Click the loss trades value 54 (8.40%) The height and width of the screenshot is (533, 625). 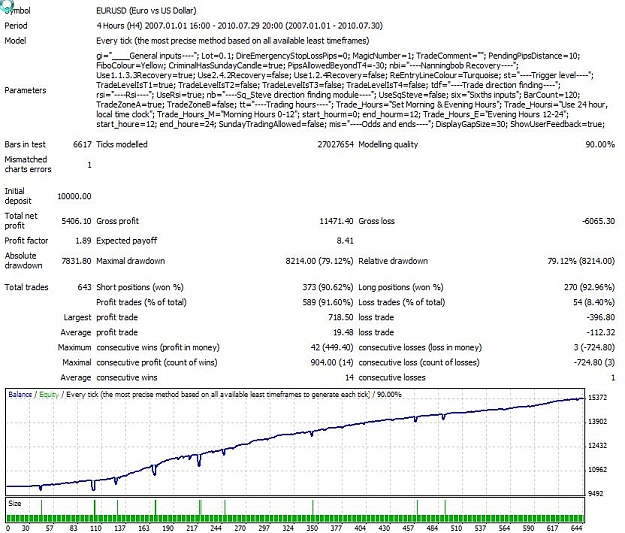coord(594,302)
